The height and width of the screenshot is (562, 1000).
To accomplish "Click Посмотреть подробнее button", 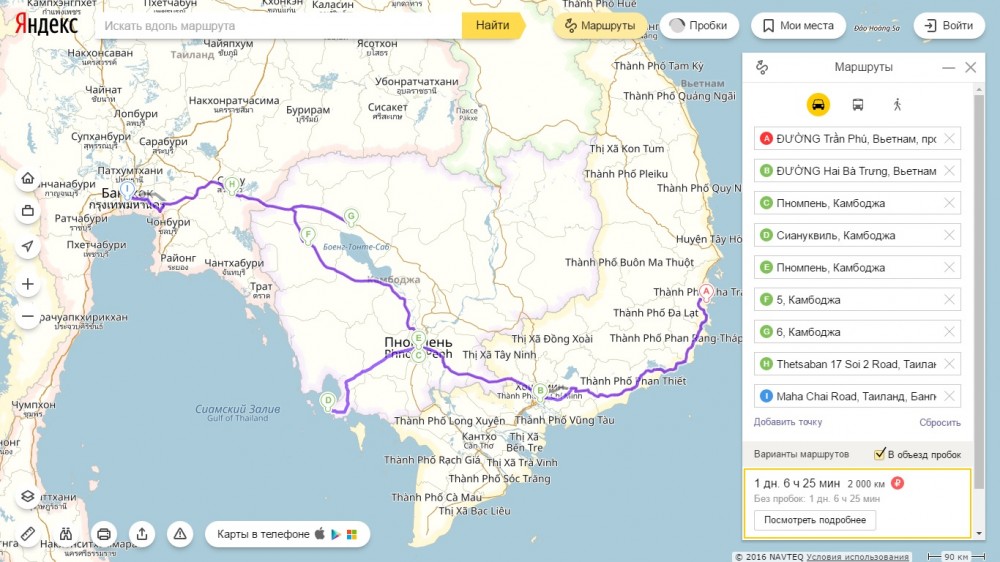I will [x=815, y=520].
